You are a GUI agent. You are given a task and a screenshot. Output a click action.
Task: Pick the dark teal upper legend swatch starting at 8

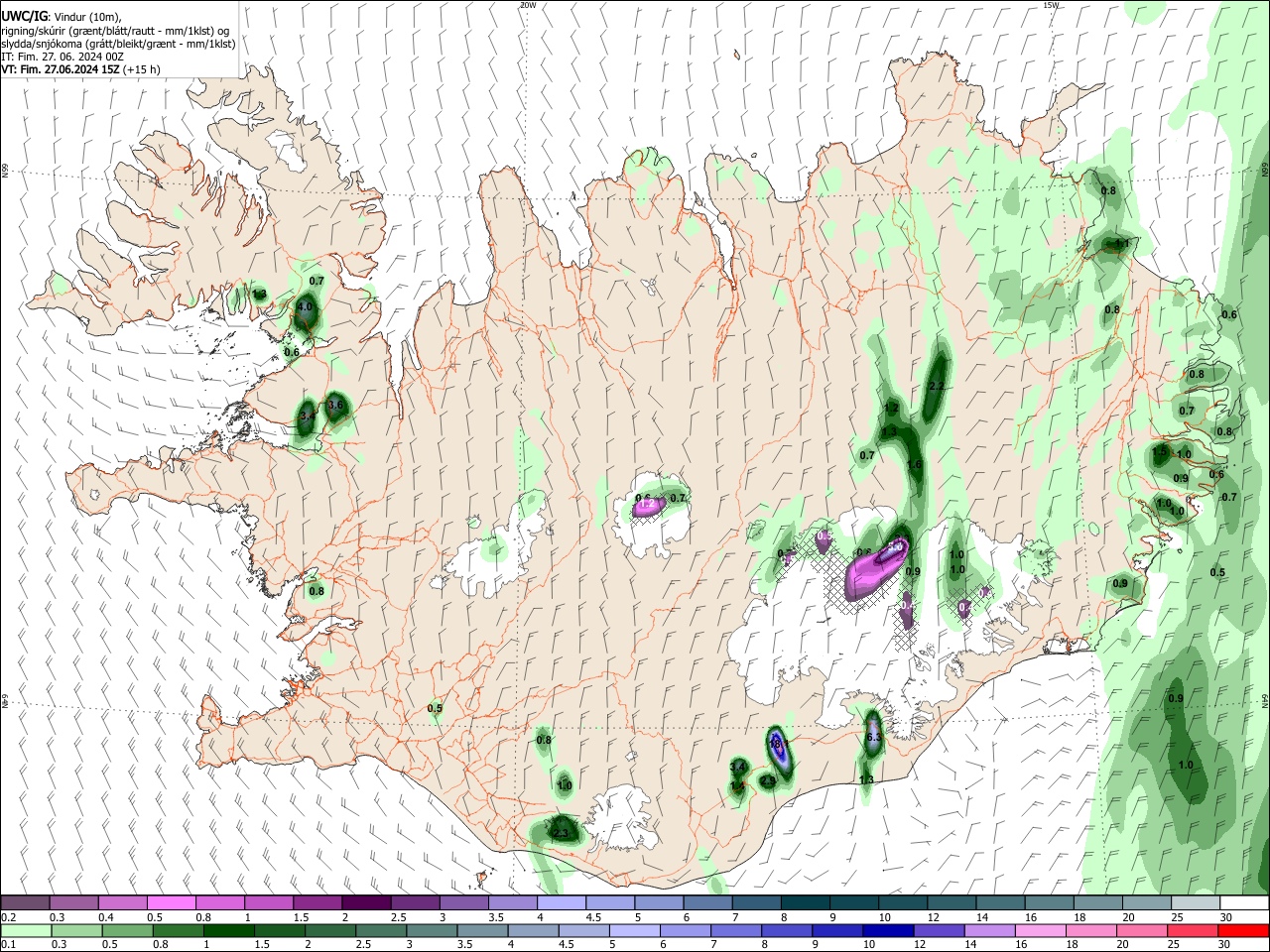pos(805,903)
